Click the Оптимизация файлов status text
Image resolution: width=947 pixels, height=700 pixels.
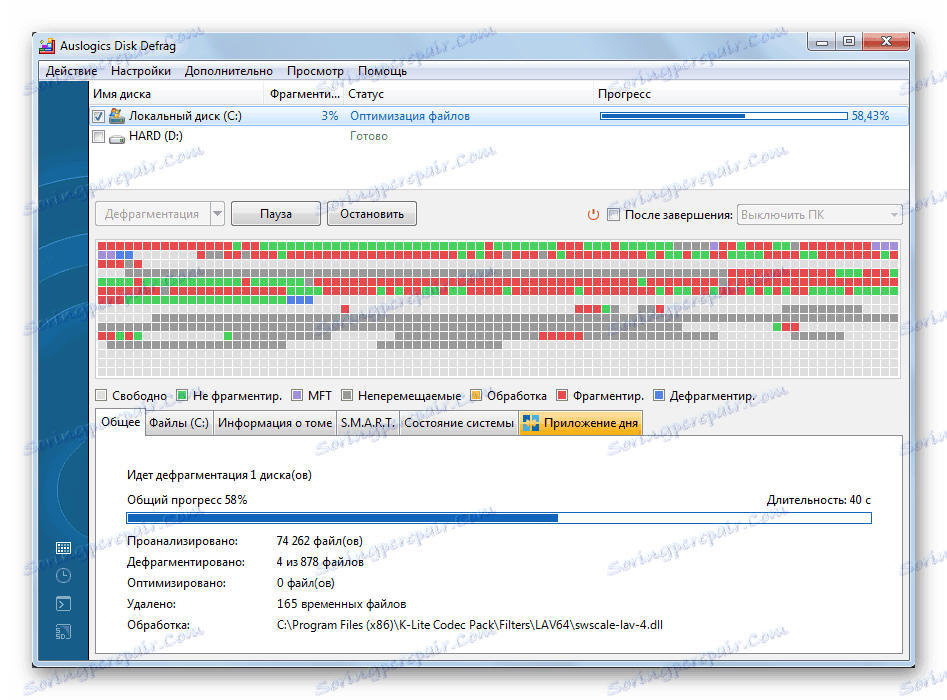point(409,116)
